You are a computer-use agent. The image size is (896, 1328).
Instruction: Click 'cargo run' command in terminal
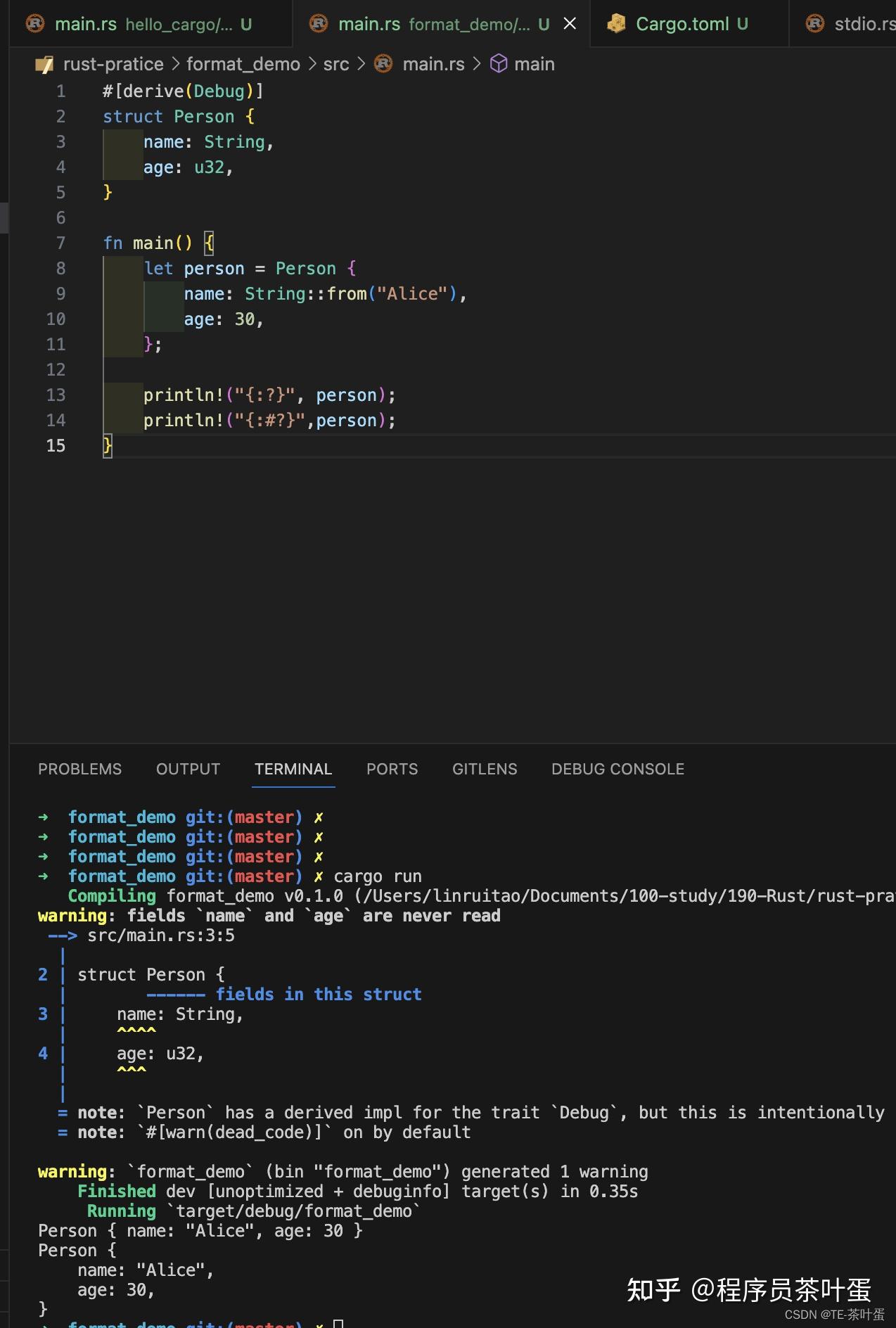pyautogui.click(x=378, y=876)
